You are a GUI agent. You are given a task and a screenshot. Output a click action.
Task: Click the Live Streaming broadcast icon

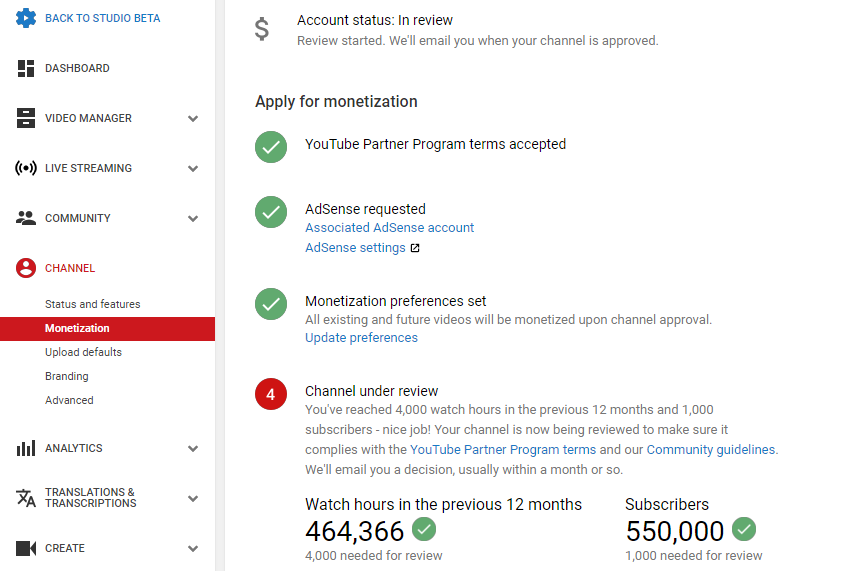coord(26,168)
